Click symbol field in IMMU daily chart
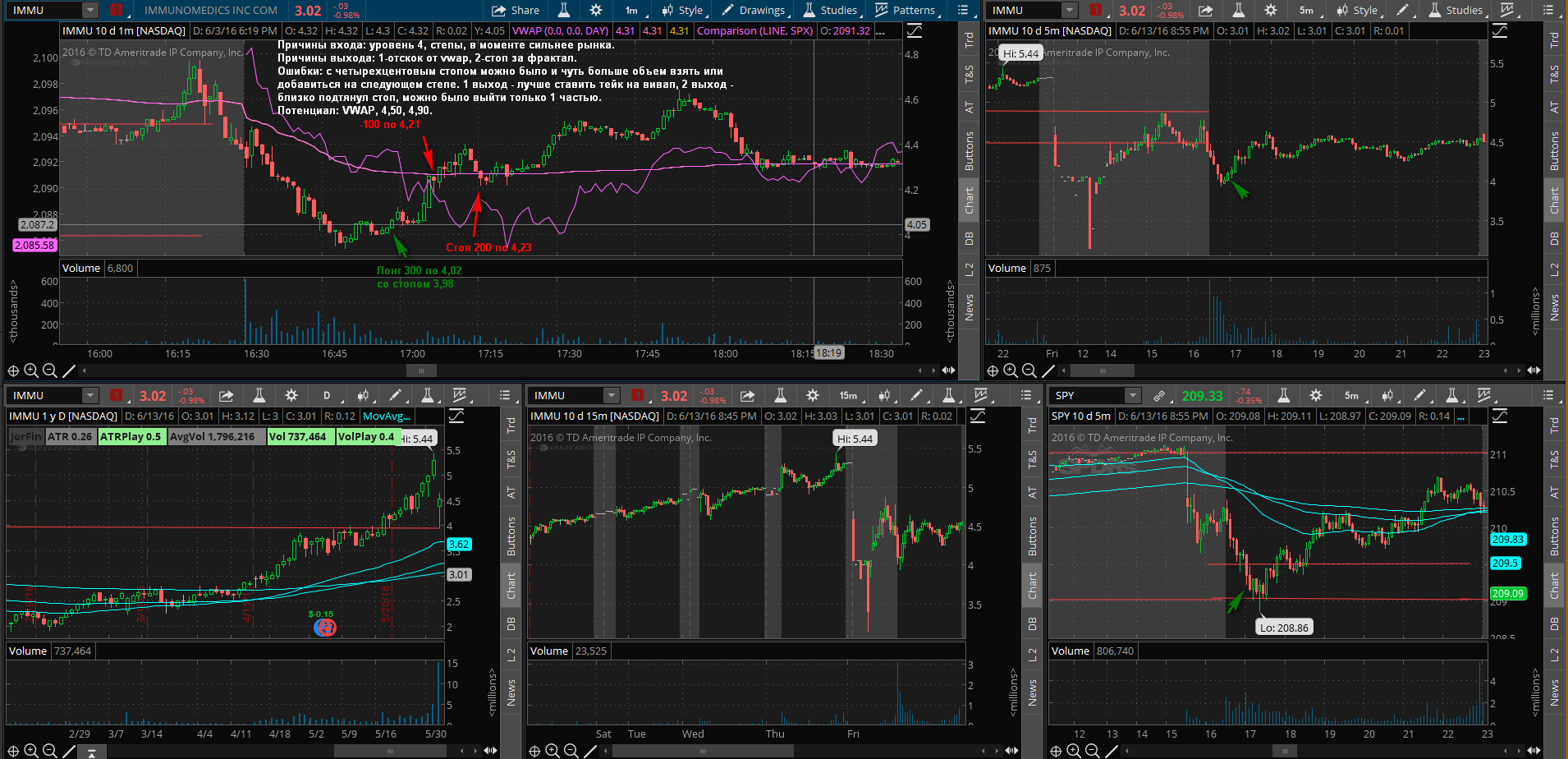This screenshot has height=759, width=1568. coord(44,395)
